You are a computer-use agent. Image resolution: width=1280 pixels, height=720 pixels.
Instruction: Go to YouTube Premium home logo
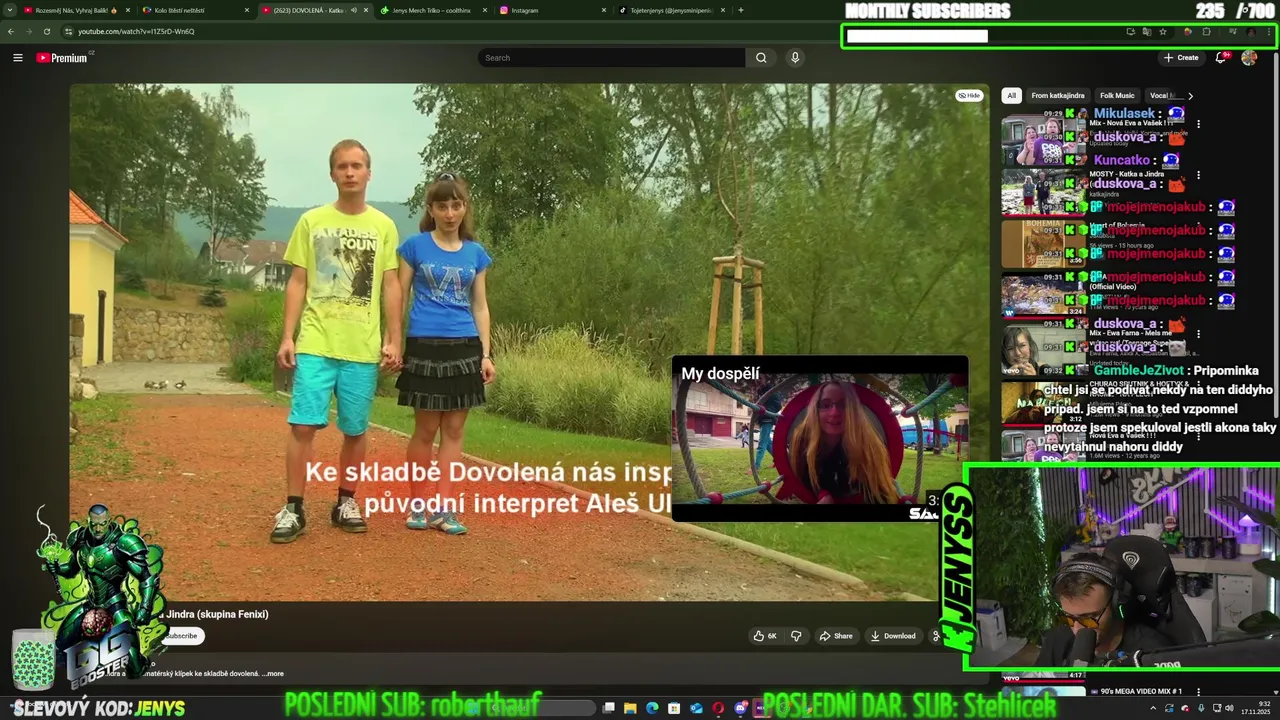(64, 58)
